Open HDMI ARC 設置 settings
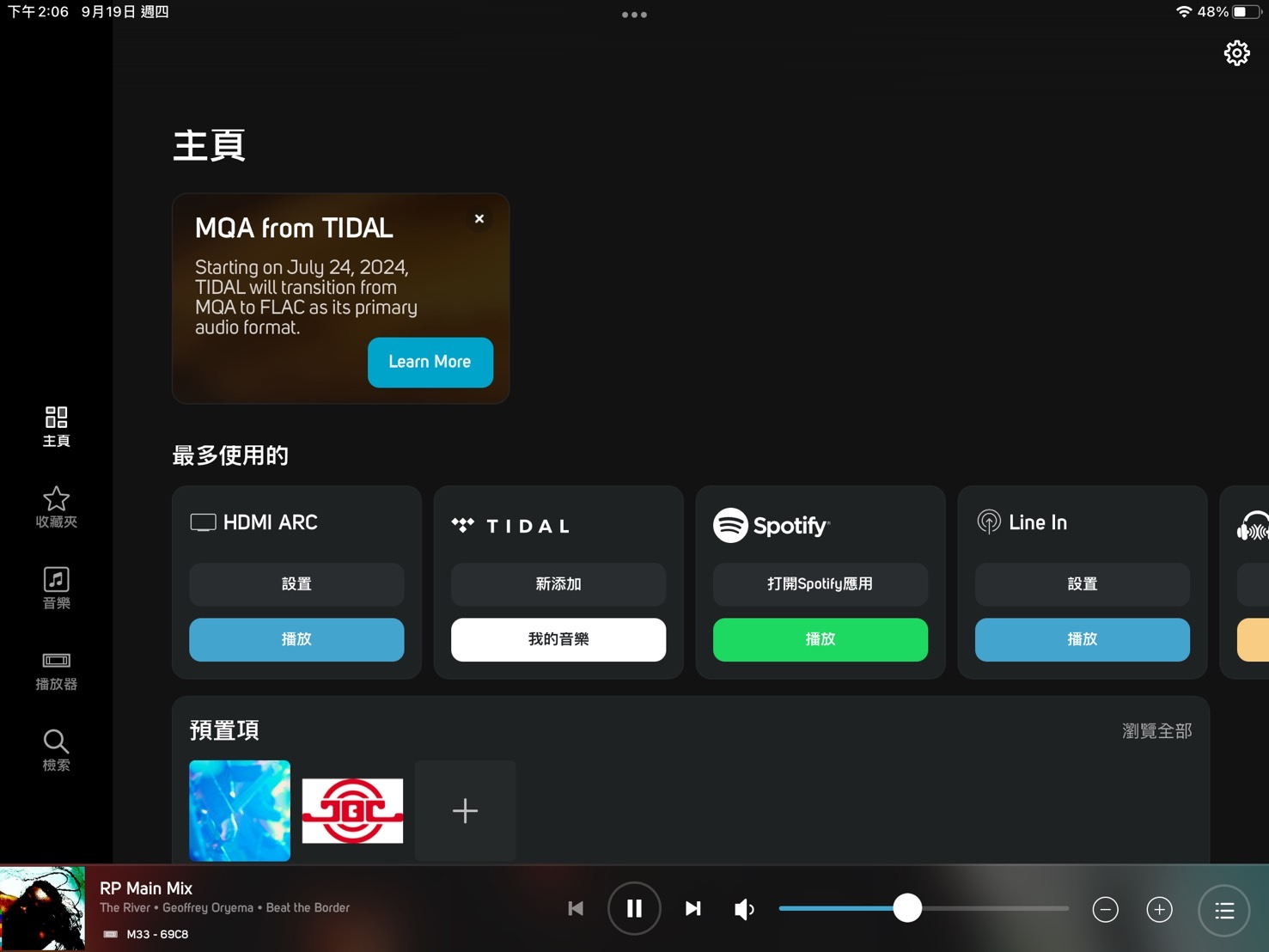Viewport: 1269px width, 952px height. click(296, 584)
